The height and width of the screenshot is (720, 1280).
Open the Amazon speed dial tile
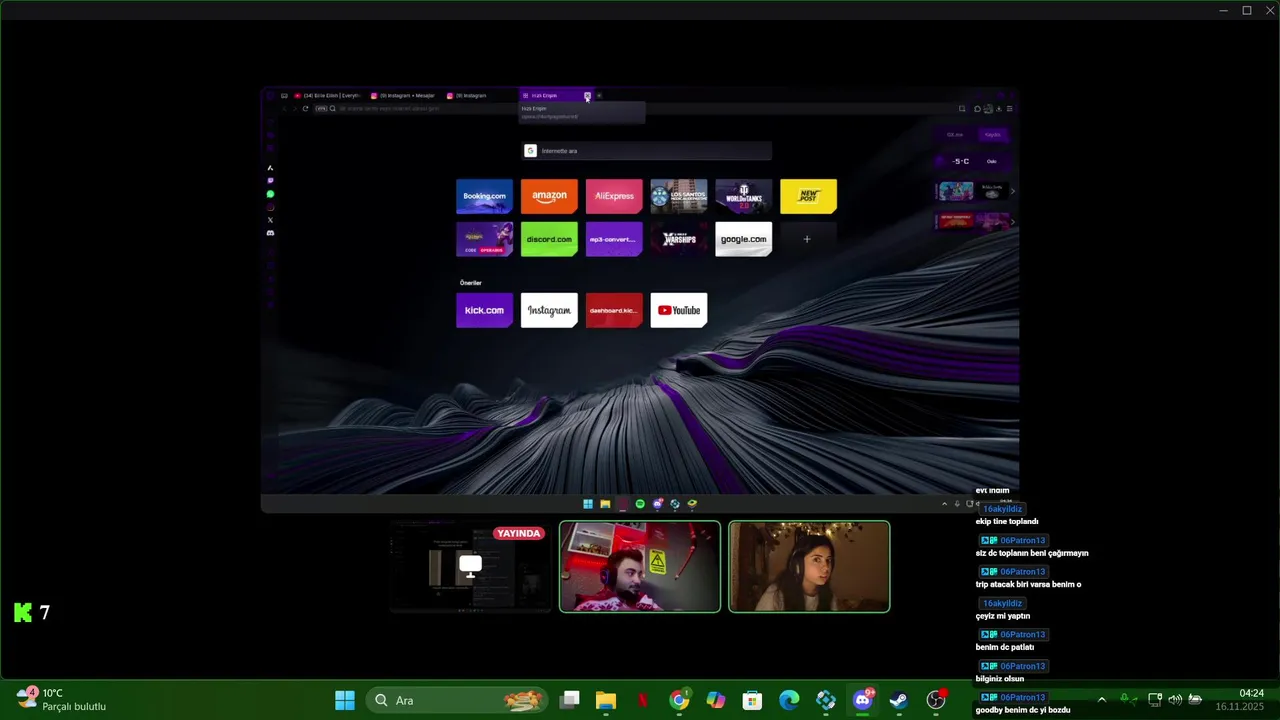[x=549, y=196]
